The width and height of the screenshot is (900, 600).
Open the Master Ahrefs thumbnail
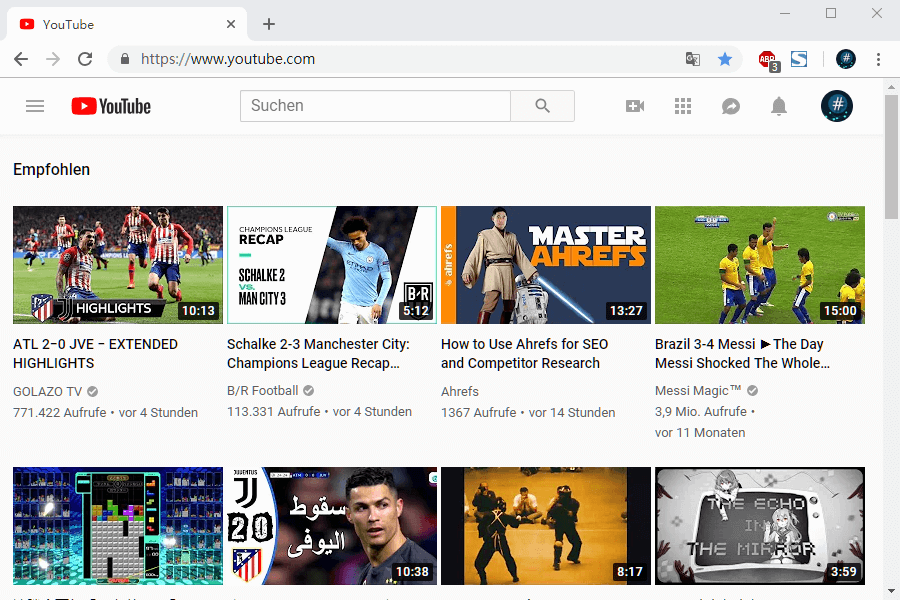tap(546, 265)
